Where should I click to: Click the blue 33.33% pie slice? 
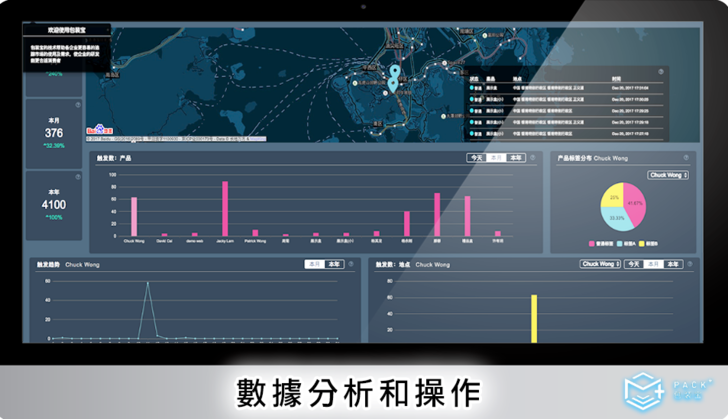coord(617,218)
